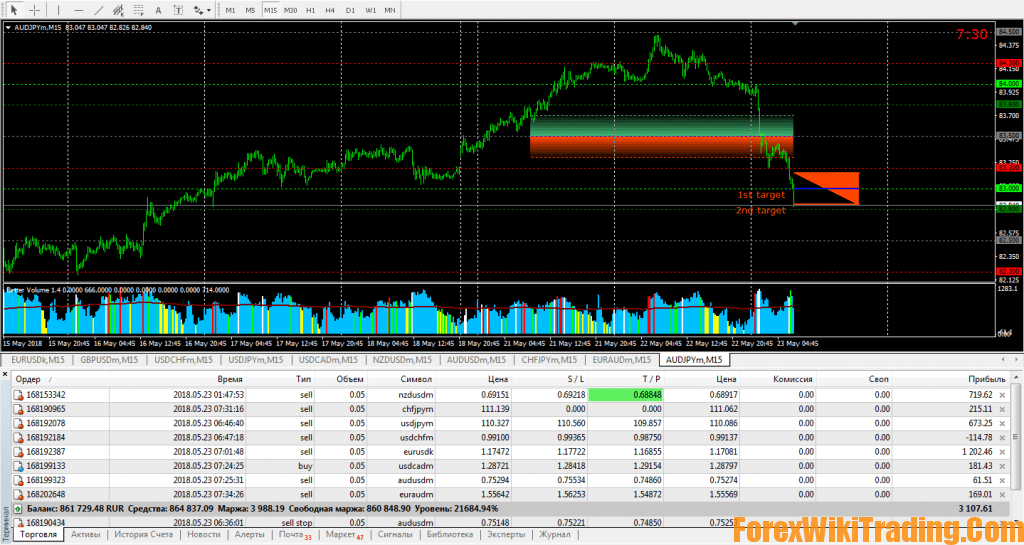Open the CHFJPYm,M15 chart tab

(x=549, y=360)
